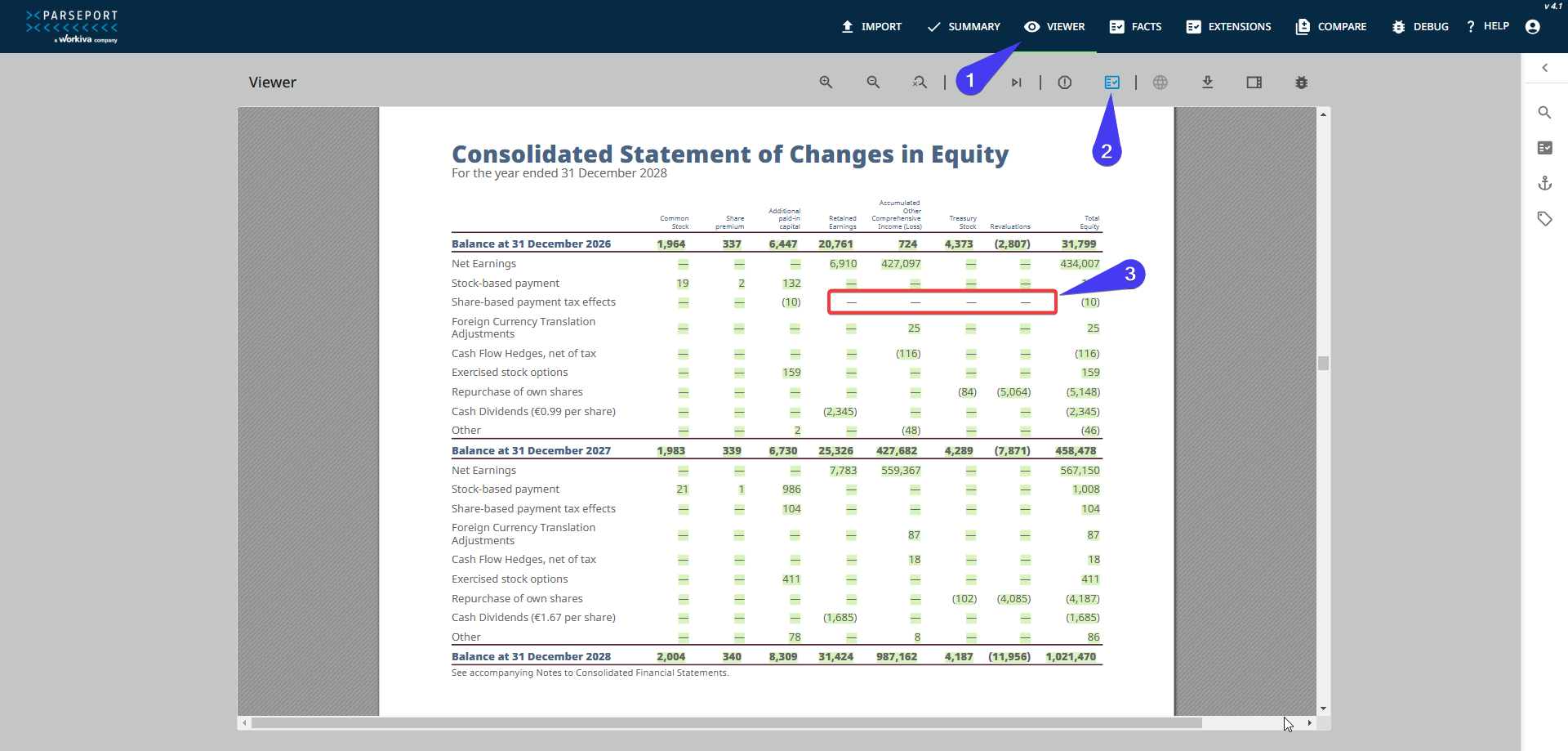Screen dimensions: 1568x751
Task: Click the 4,373 treasury stock 2026 balance
Action: [959, 244]
